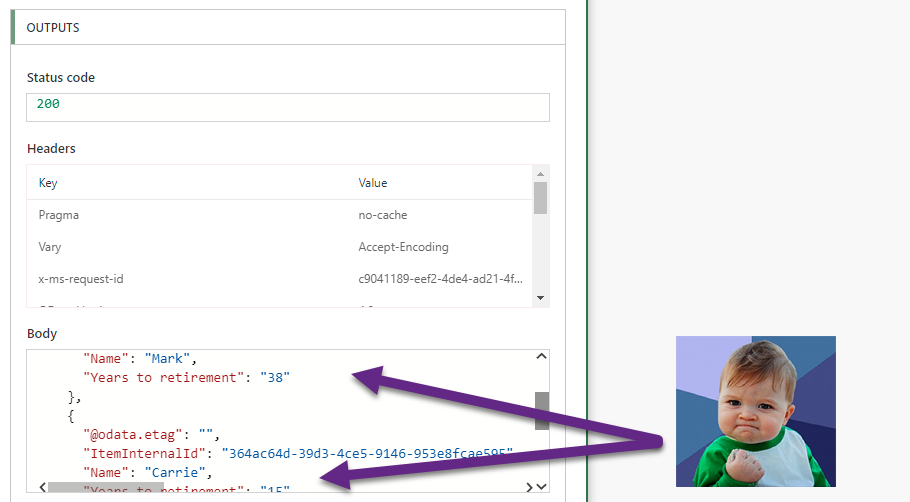Click Body panel scroll left arrow
Screen dimensions: 910x502
pos(41,486)
